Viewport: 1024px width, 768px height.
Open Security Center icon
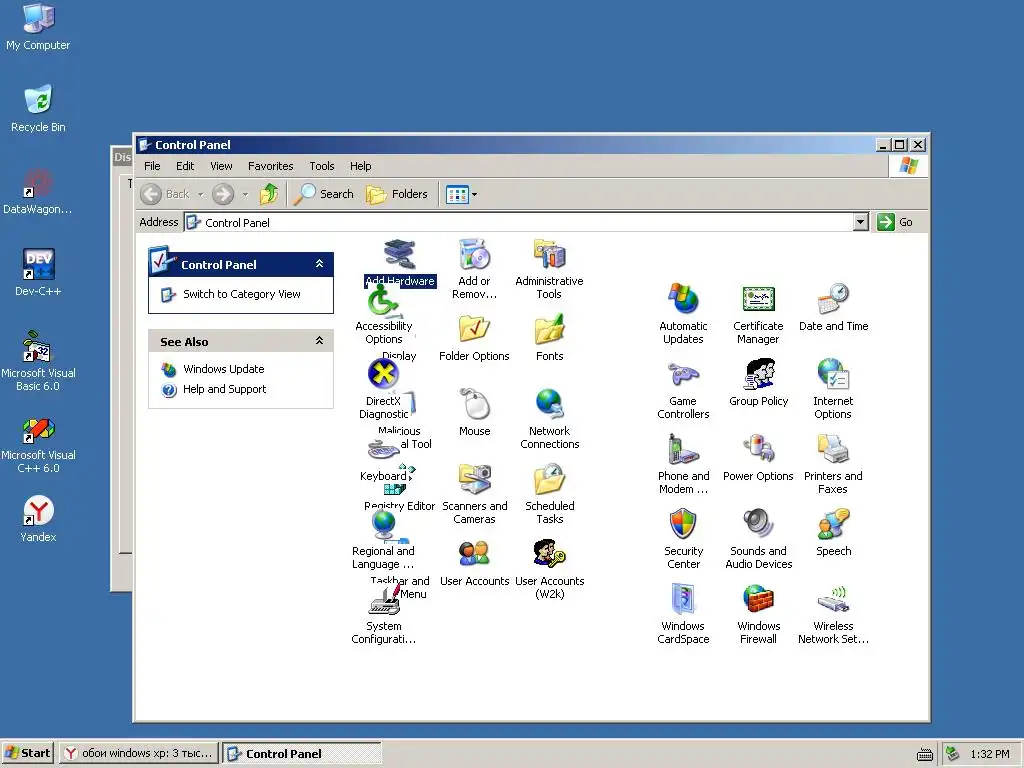click(683, 525)
